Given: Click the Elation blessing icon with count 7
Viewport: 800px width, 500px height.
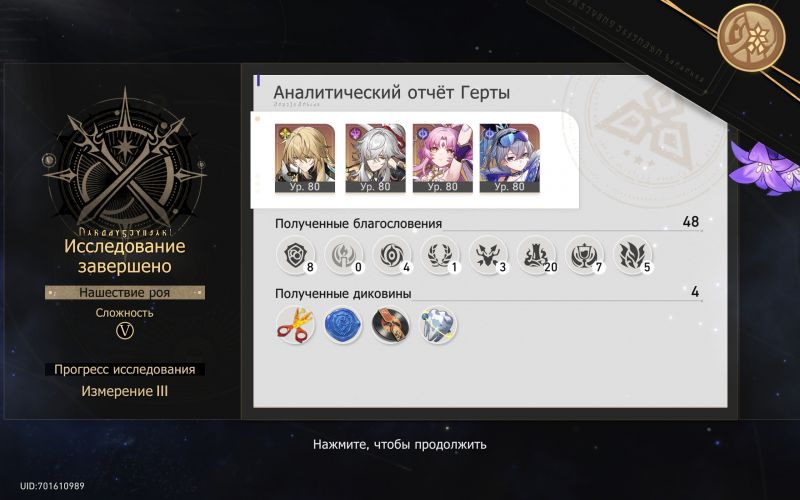Looking at the screenshot, I should point(584,255).
